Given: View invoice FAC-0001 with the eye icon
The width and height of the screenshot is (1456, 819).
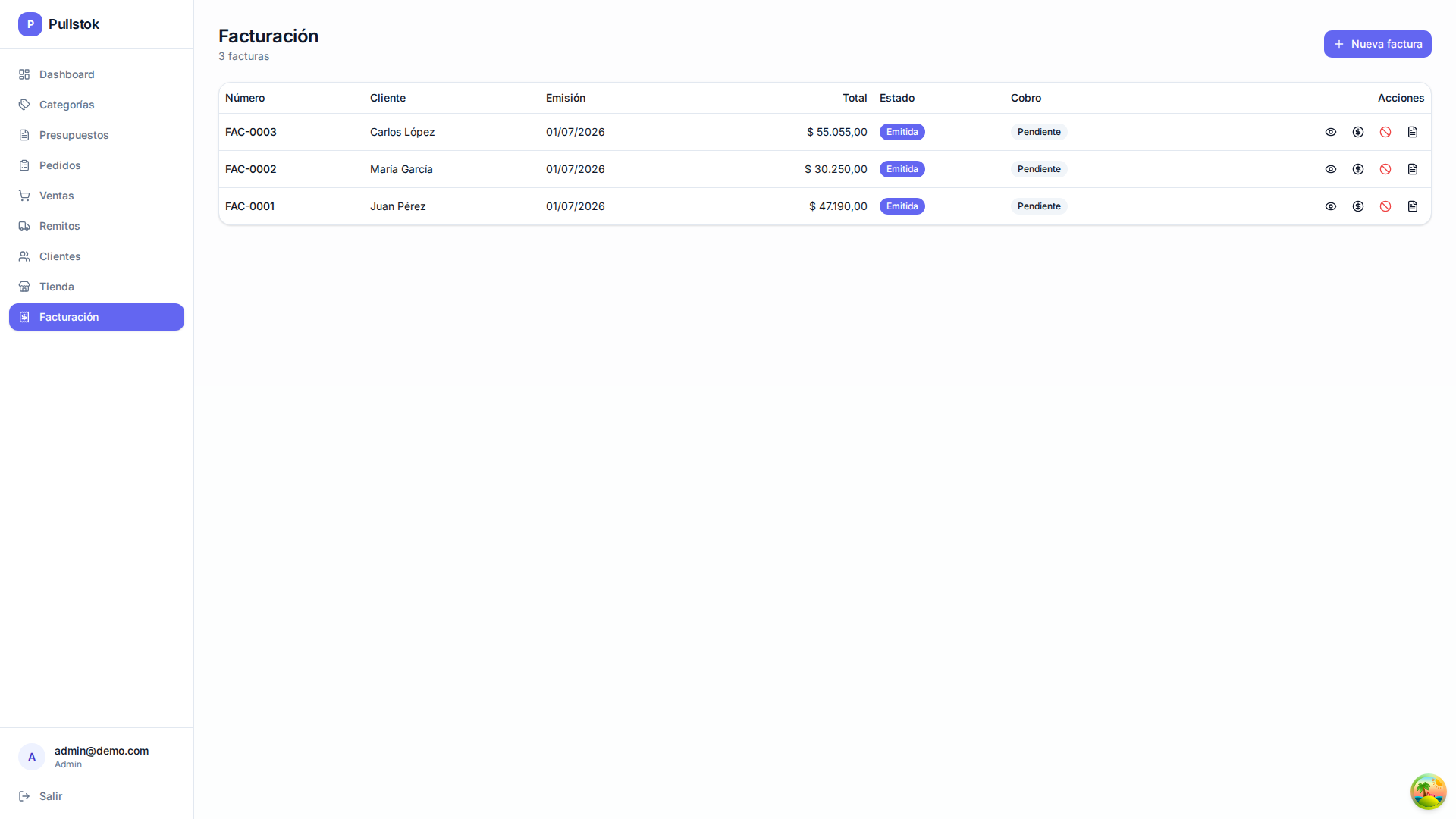Looking at the screenshot, I should coord(1331,206).
